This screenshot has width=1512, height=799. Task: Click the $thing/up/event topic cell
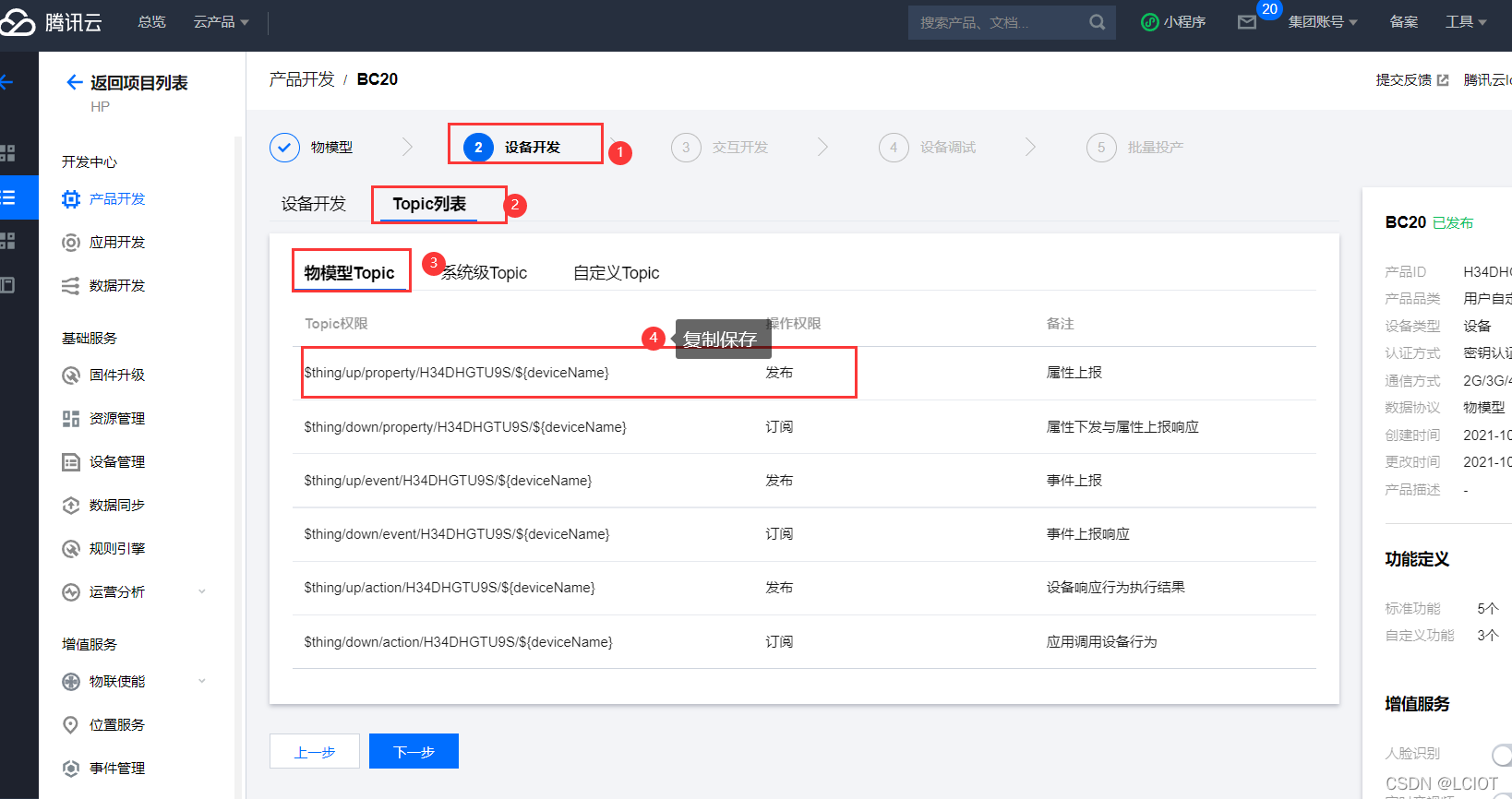click(x=448, y=481)
